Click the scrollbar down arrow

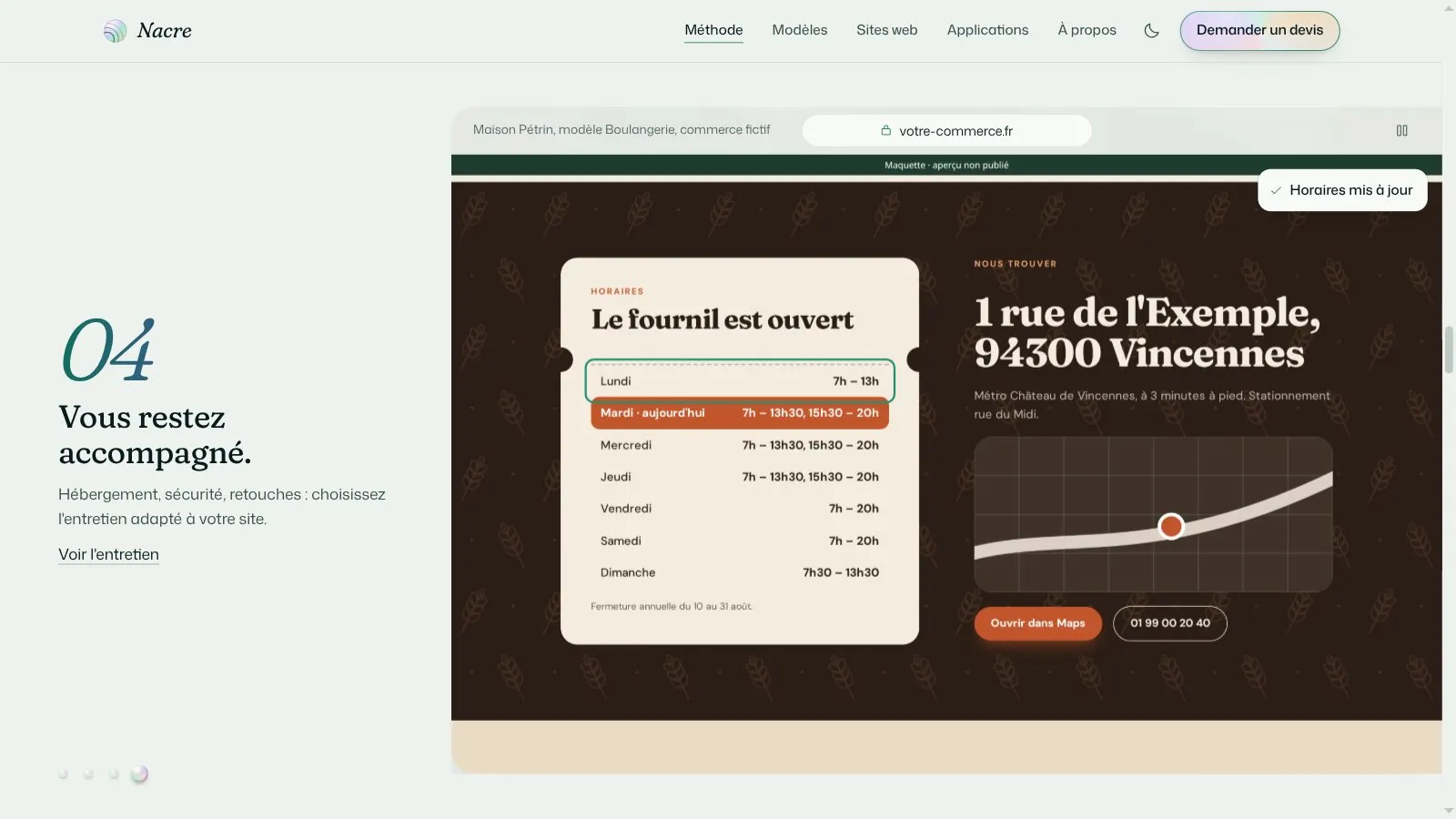[x=1449, y=811]
